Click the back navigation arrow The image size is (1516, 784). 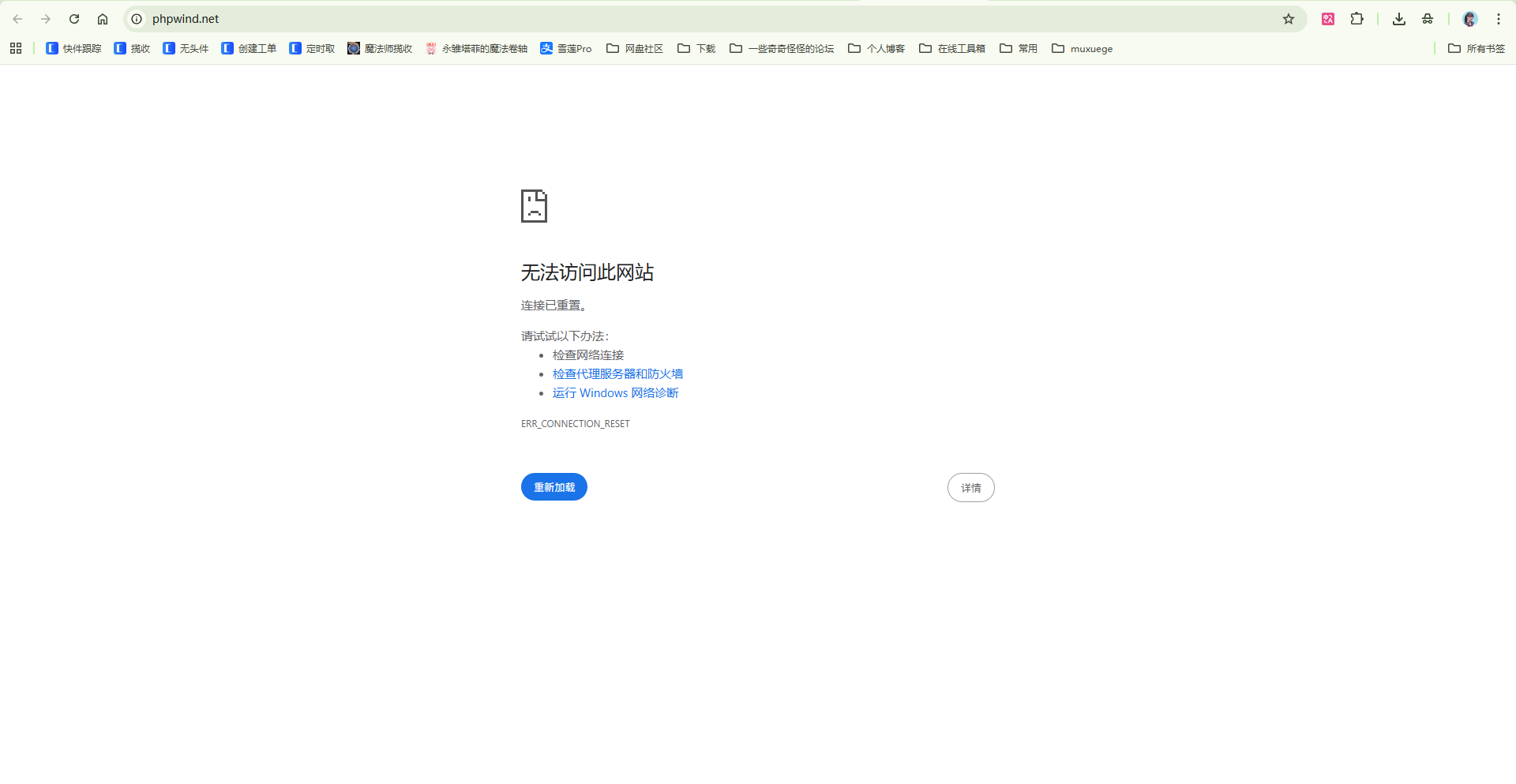point(17,19)
